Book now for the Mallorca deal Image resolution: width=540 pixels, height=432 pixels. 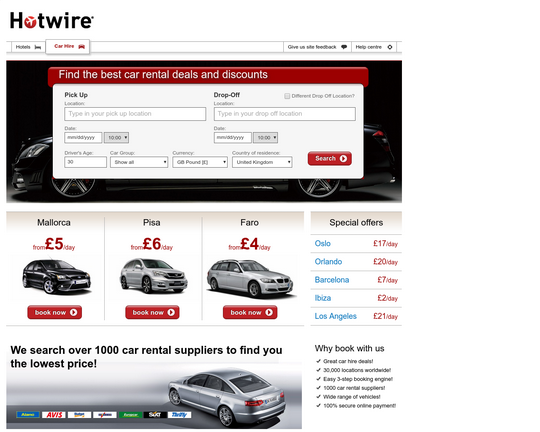(x=55, y=312)
